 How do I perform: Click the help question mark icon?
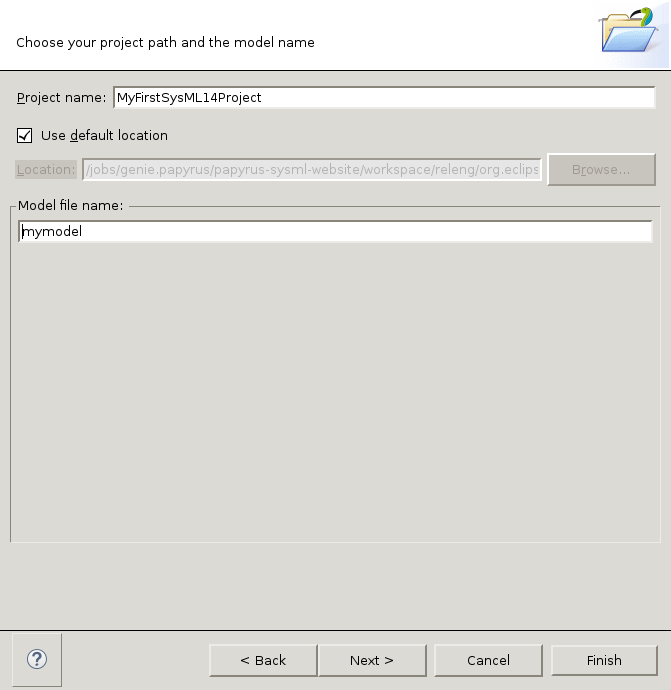37,659
